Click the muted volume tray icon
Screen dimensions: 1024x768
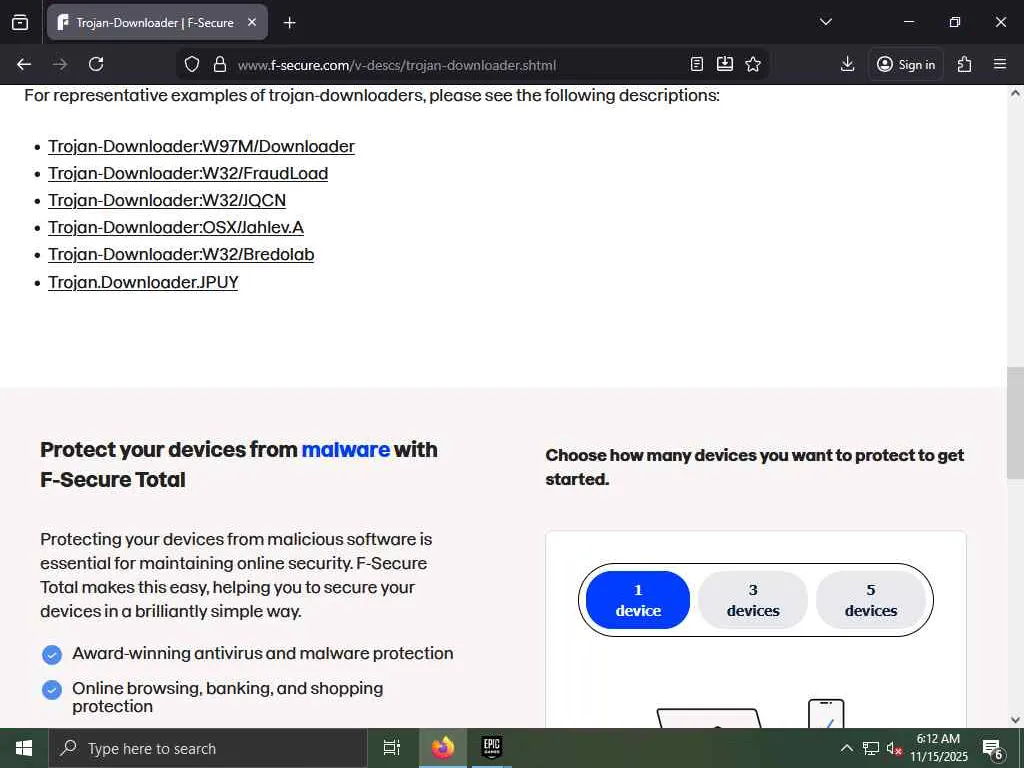(893, 748)
